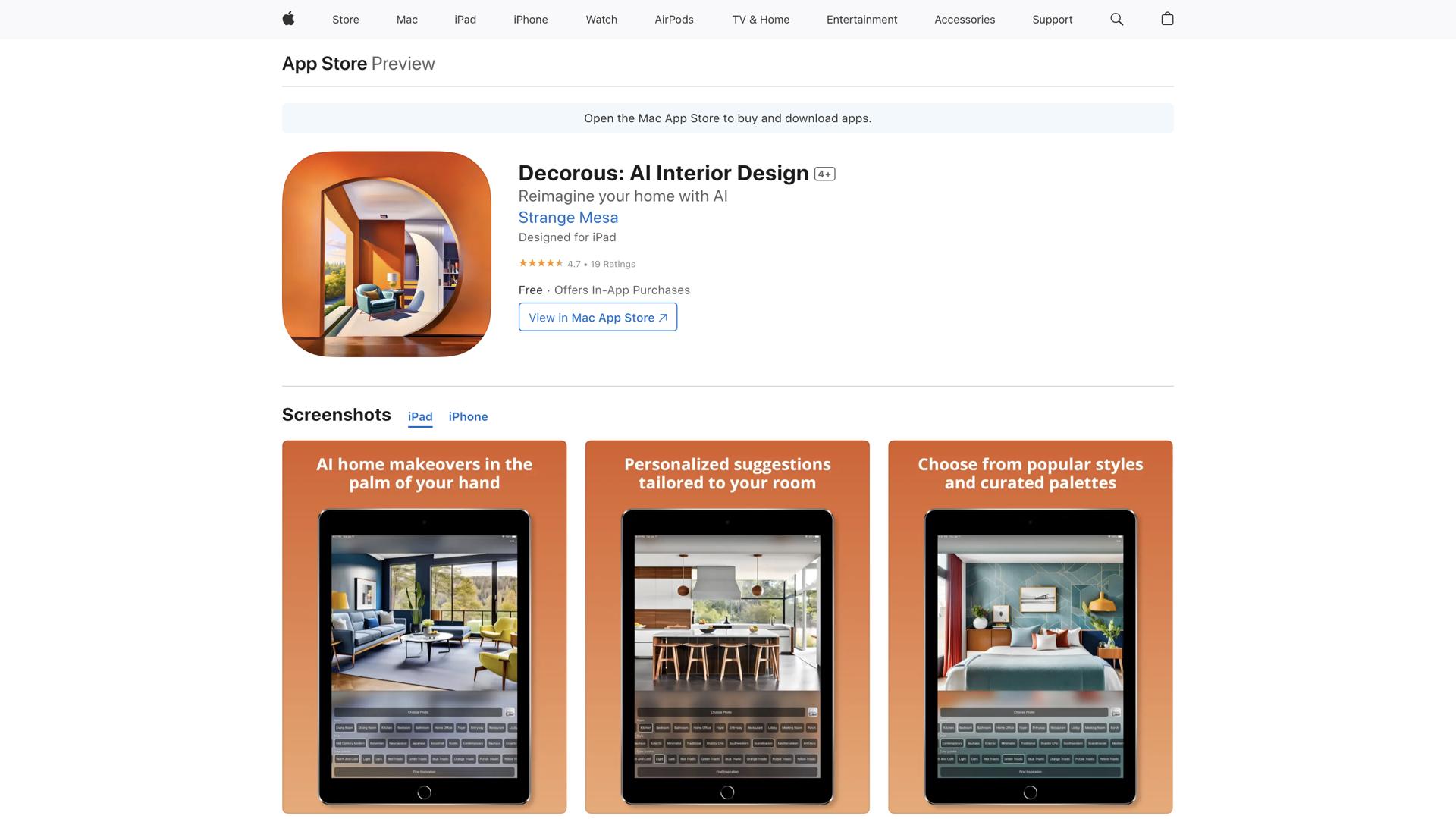This screenshot has height=819, width=1456.
Task: Click the View in Mac App Store button
Action: tap(598, 317)
